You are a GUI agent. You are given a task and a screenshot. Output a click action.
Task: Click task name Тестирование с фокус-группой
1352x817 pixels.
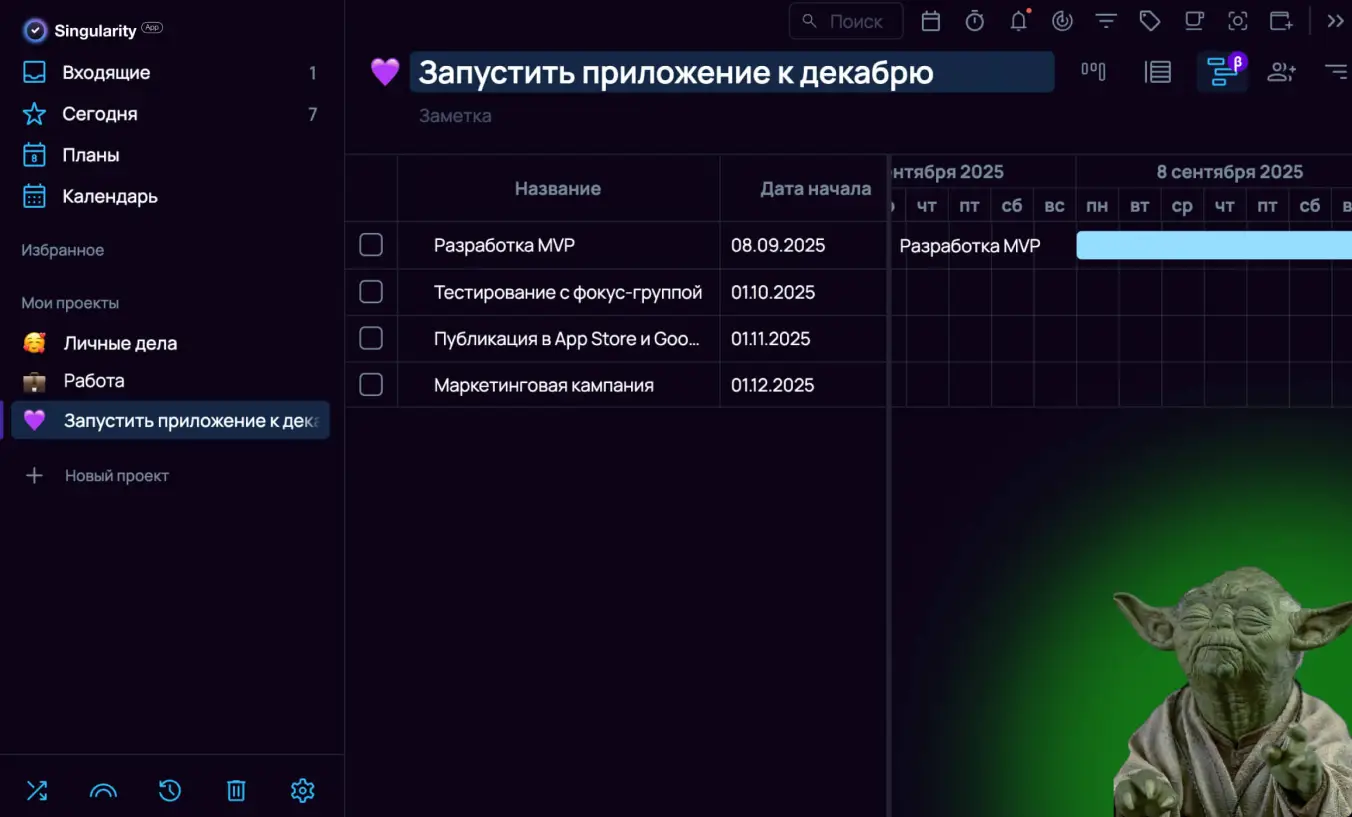click(x=568, y=292)
